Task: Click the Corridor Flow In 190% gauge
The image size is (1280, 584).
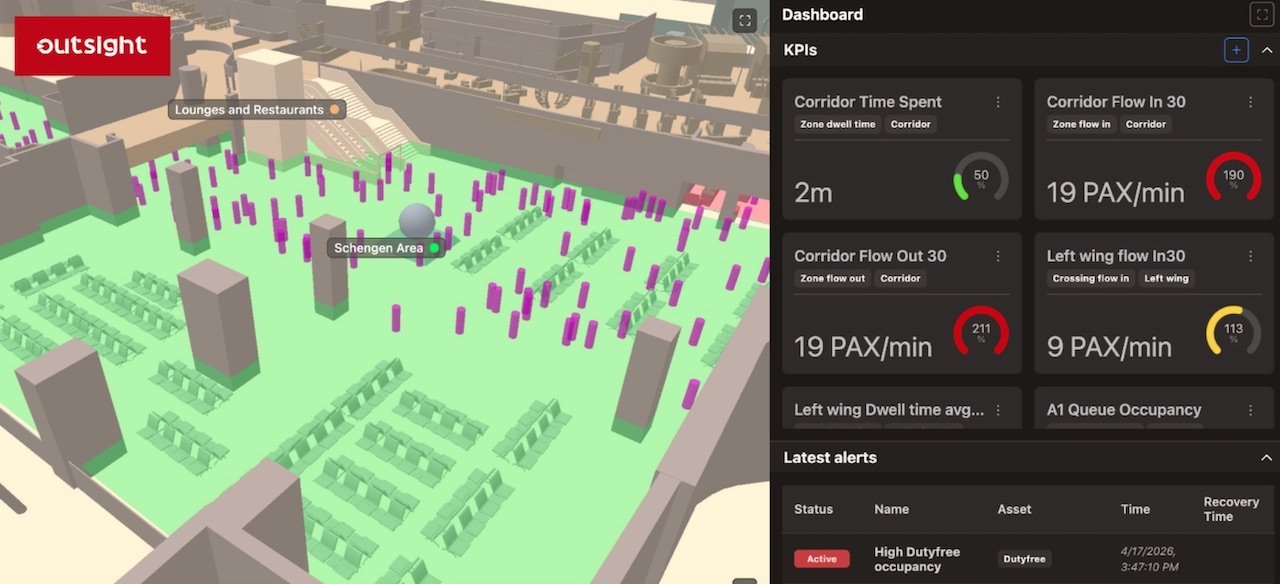Action: point(1233,179)
